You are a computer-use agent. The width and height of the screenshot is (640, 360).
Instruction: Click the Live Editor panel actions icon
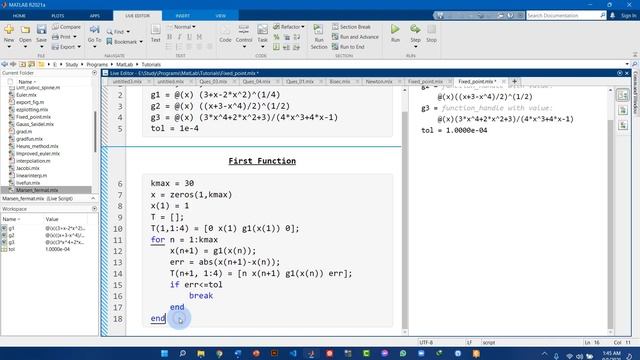620,73
